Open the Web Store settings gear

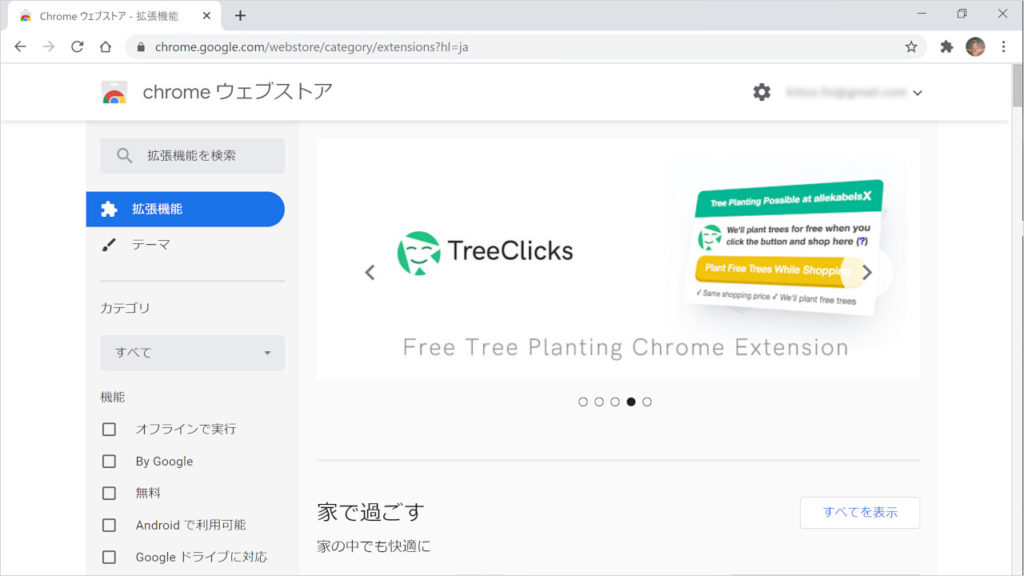pos(762,91)
